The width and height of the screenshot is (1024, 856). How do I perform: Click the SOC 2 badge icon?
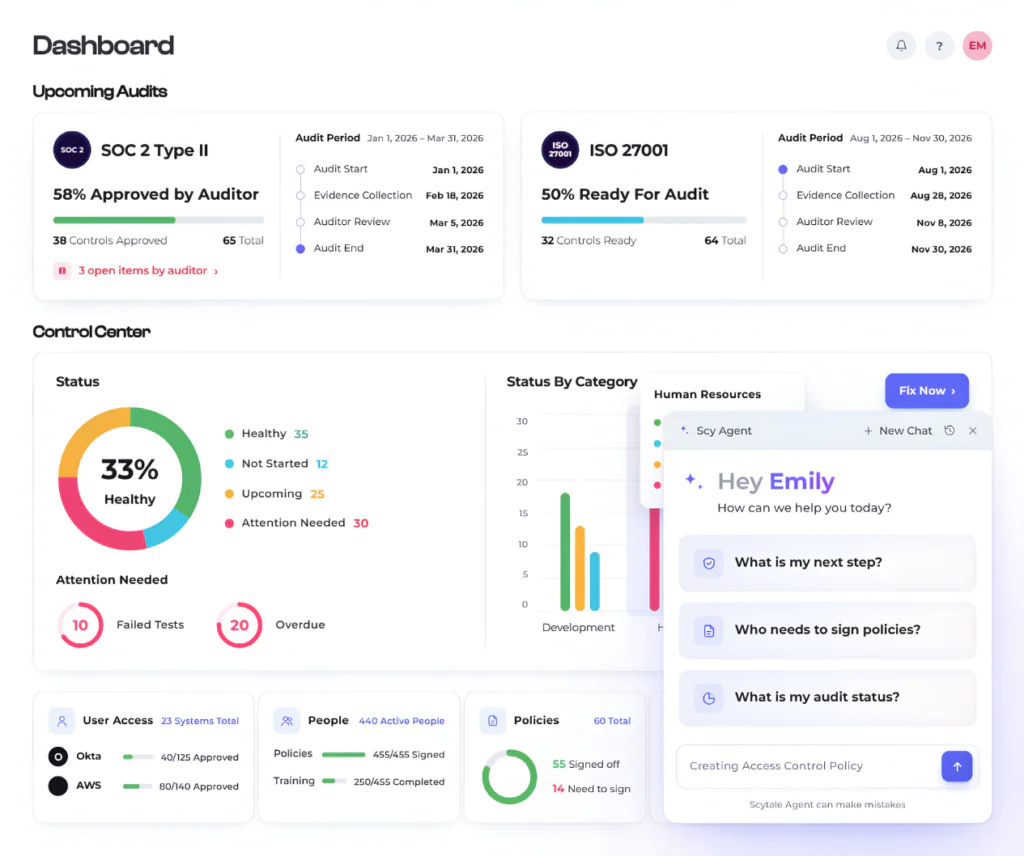point(72,150)
